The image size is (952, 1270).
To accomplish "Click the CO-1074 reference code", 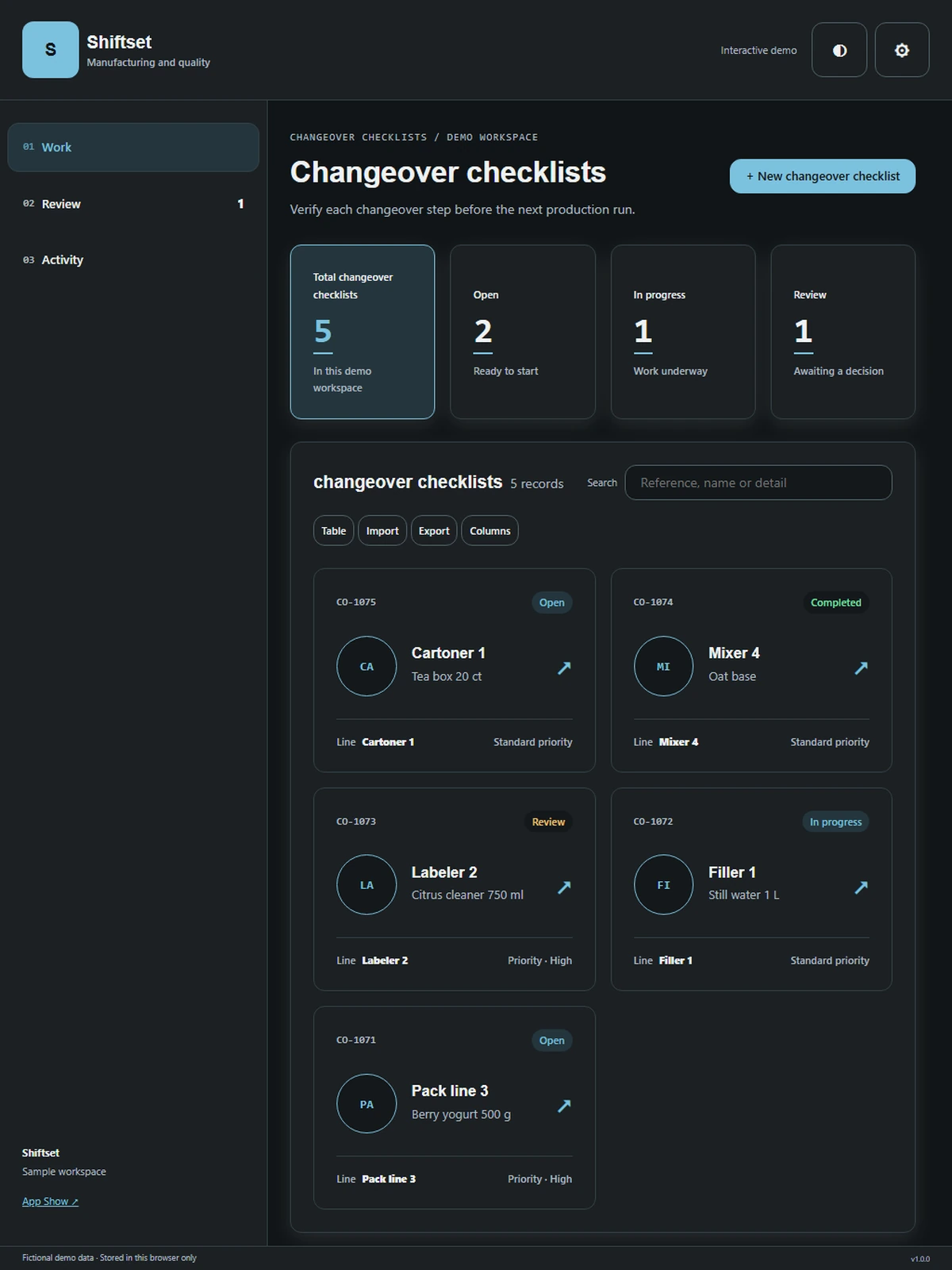I will tap(653, 602).
